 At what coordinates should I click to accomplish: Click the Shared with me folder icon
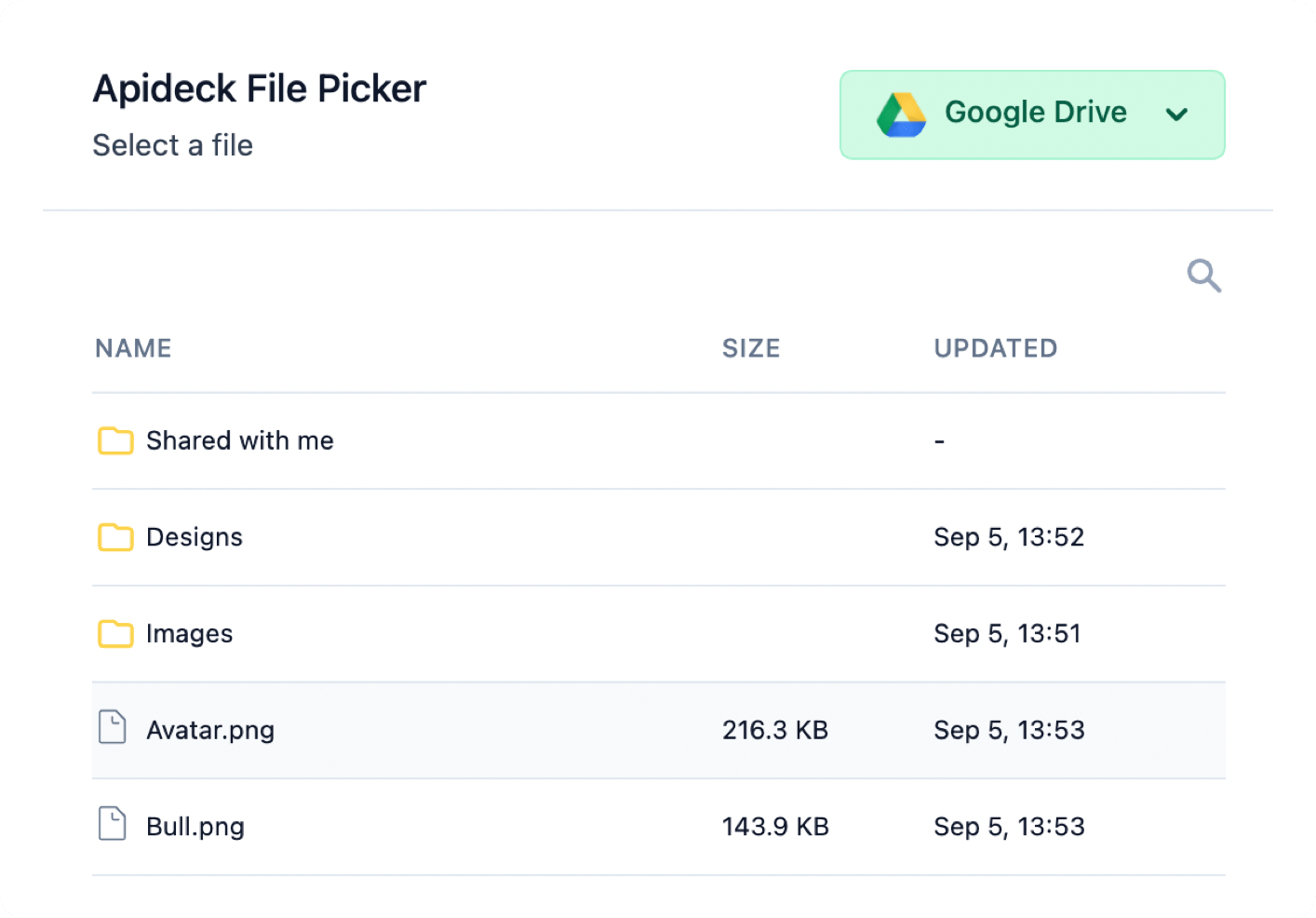pos(115,440)
